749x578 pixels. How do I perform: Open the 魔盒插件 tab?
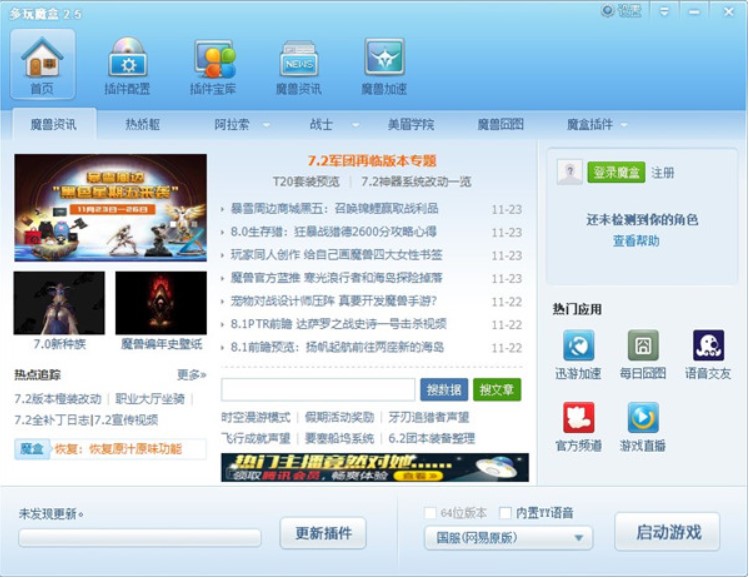click(589, 125)
